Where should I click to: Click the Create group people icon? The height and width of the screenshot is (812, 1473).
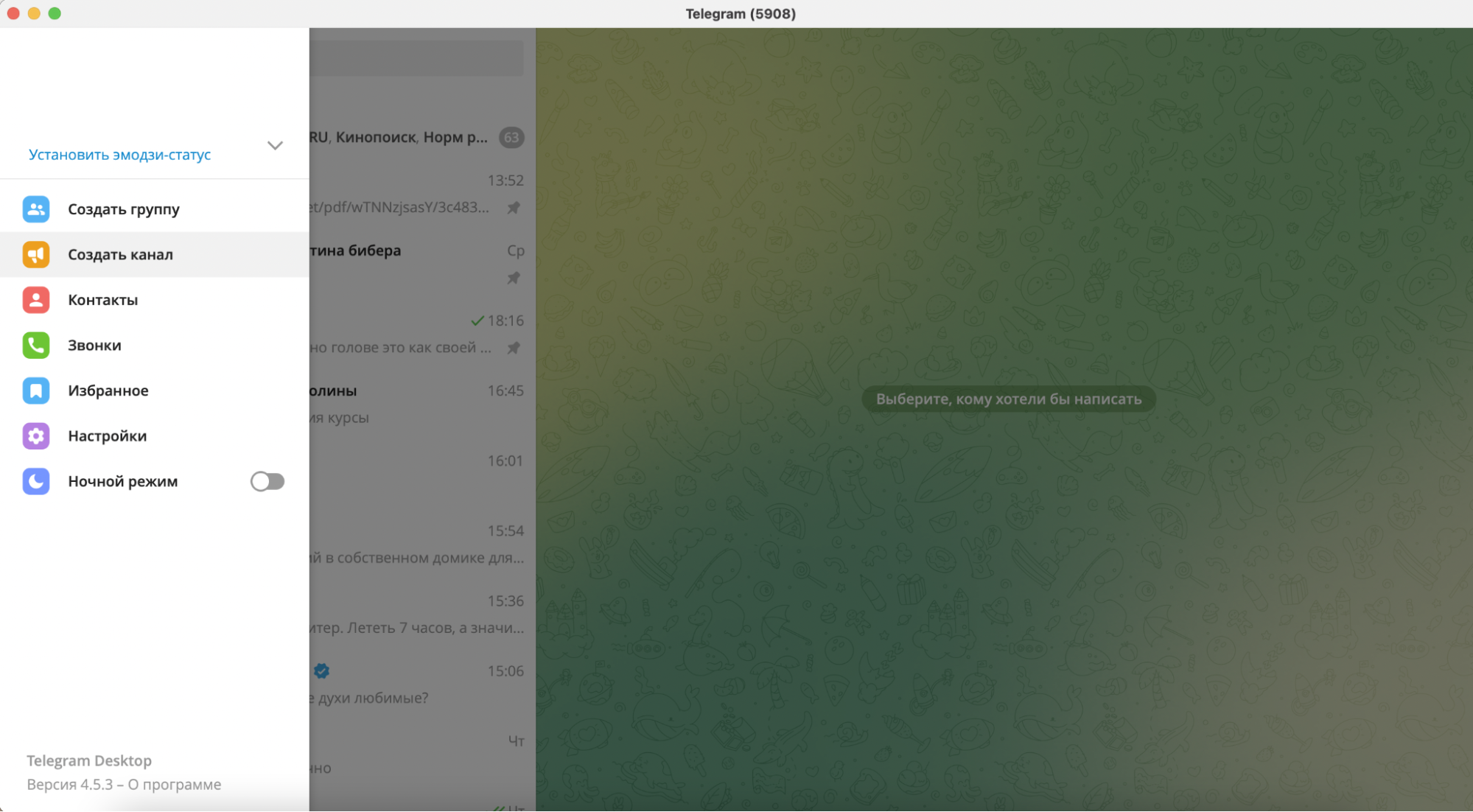pyautogui.click(x=35, y=209)
